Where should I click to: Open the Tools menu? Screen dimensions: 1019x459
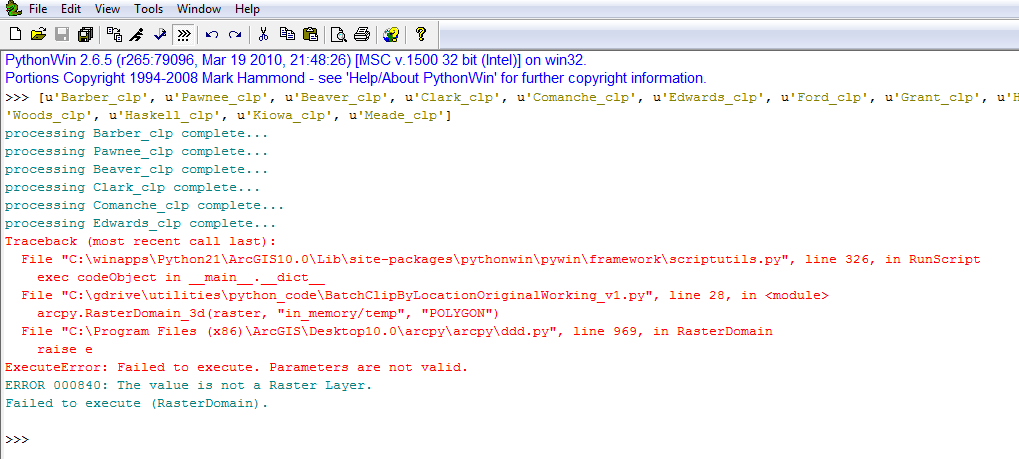tap(149, 9)
